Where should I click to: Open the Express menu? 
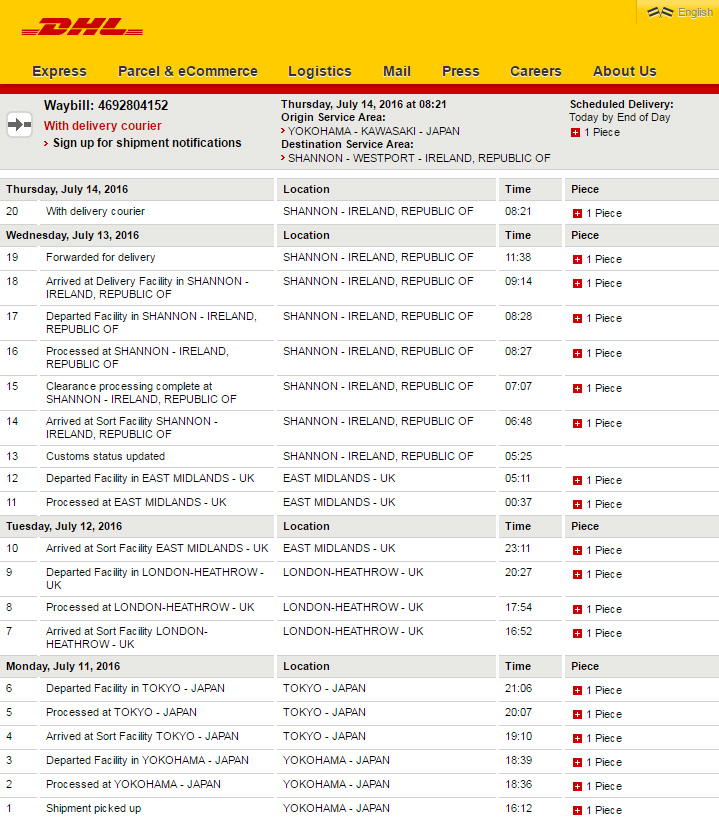click(x=59, y=71)
